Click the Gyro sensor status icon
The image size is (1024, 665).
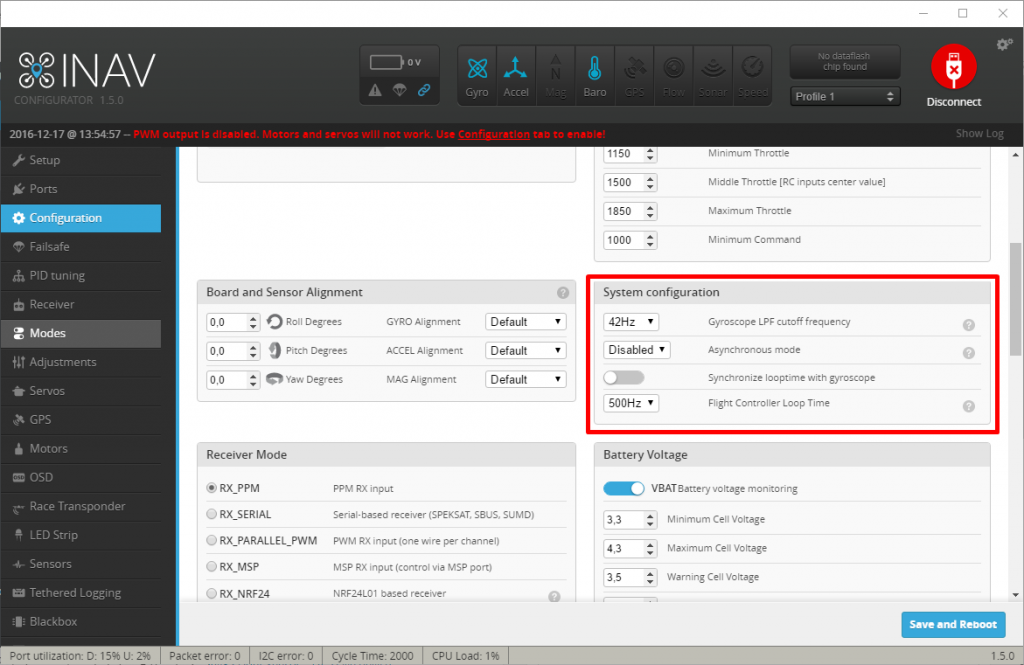click(477, 75)
